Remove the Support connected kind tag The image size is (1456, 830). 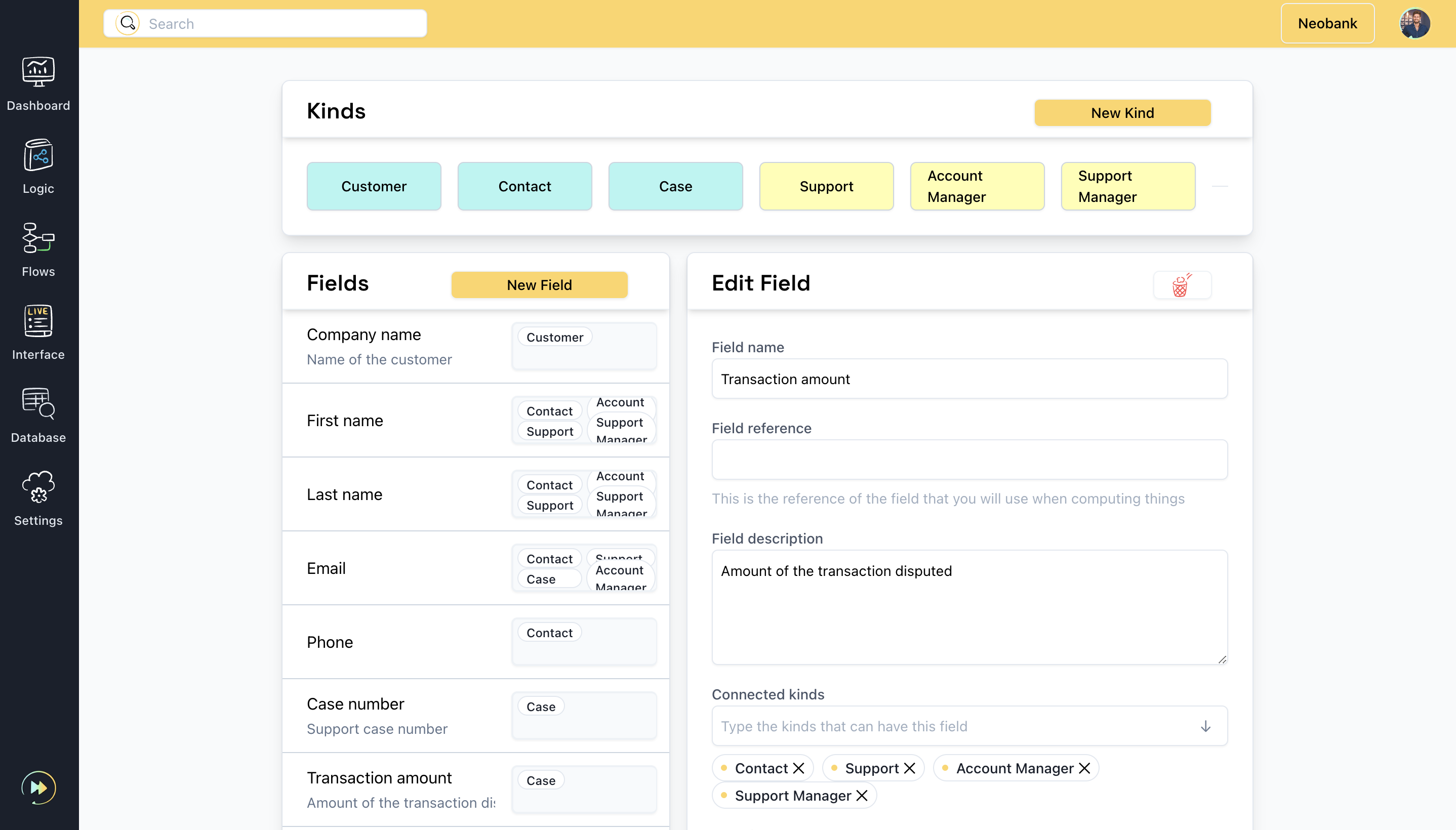(x=910, y=768)
